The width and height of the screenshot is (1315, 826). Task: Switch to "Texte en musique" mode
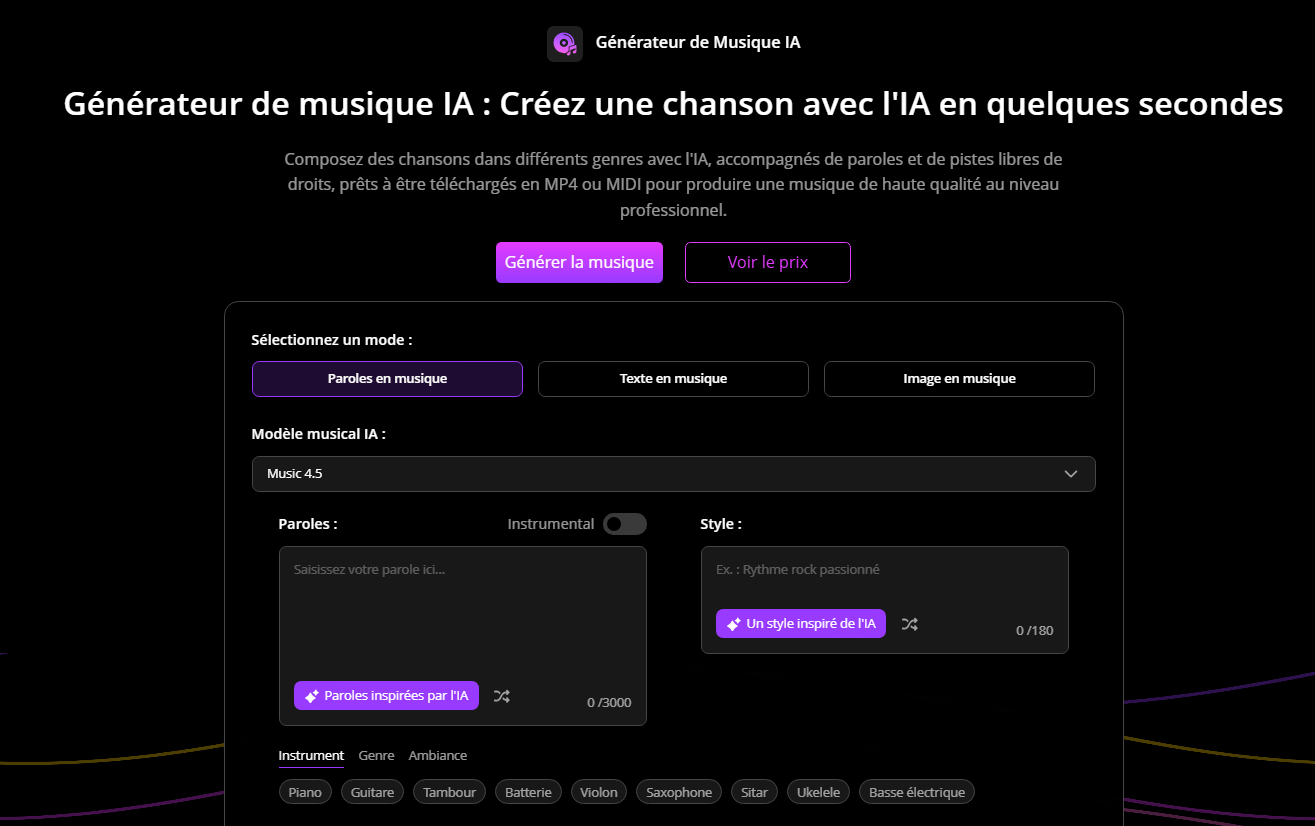click(x=672, y=379)
